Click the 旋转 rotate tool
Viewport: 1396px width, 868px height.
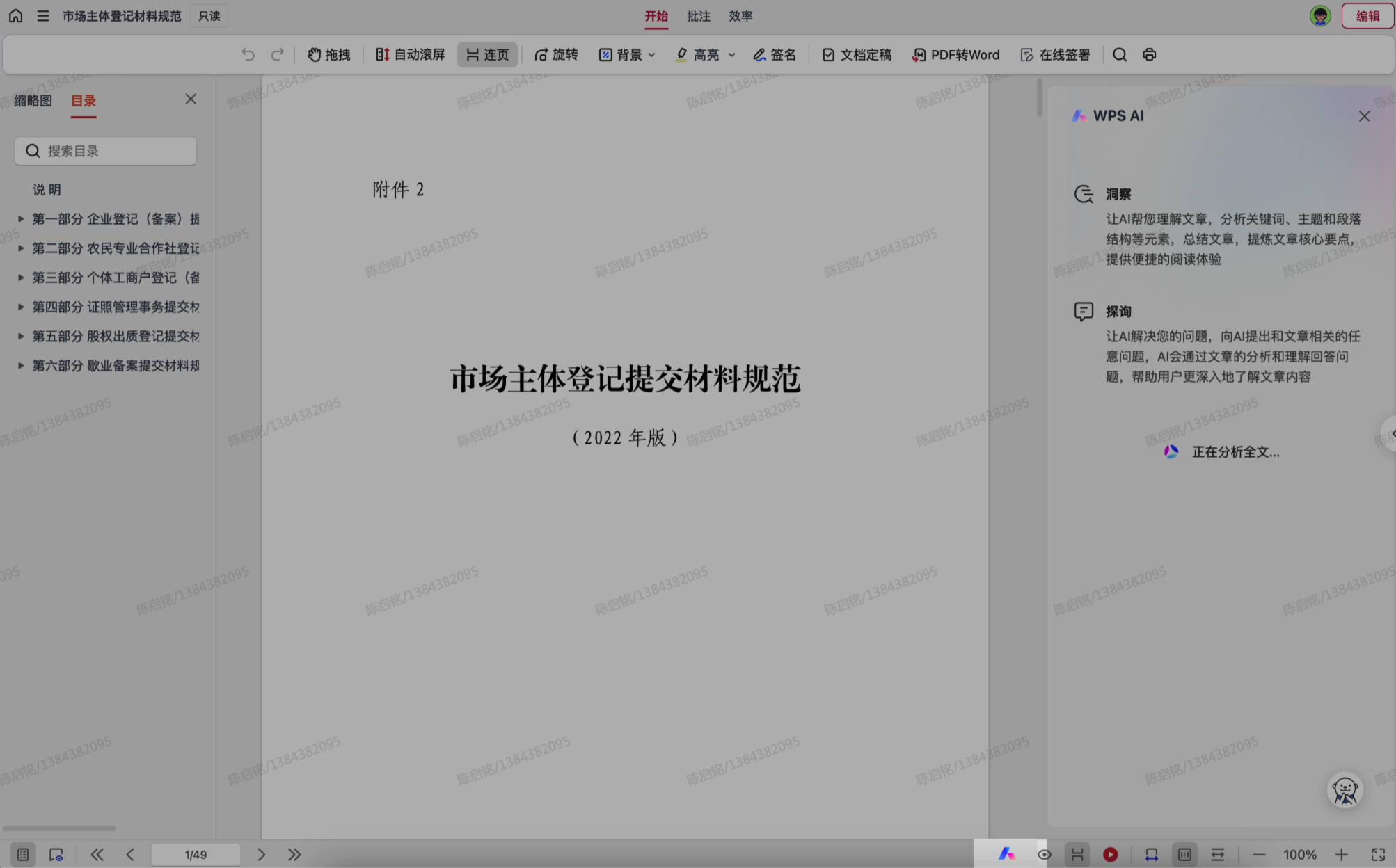click(555, 55)
